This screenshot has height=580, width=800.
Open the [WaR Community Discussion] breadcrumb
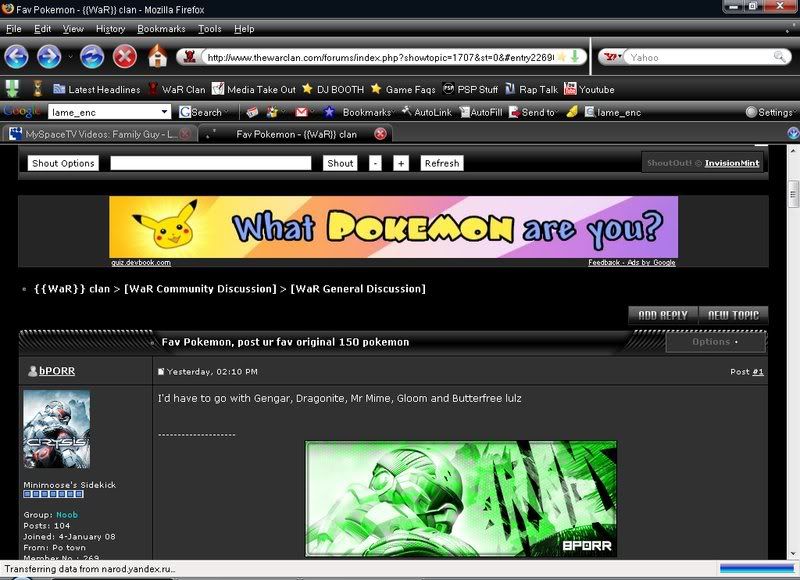coord(200,289)
